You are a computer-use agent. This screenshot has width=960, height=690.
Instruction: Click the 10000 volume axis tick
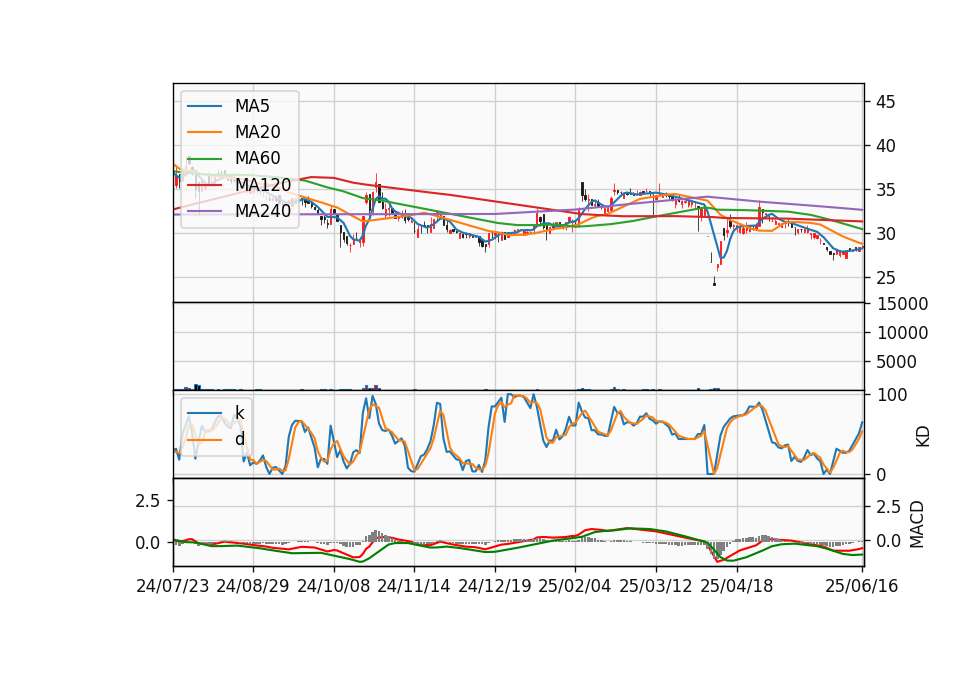click(x=902, y=333)
